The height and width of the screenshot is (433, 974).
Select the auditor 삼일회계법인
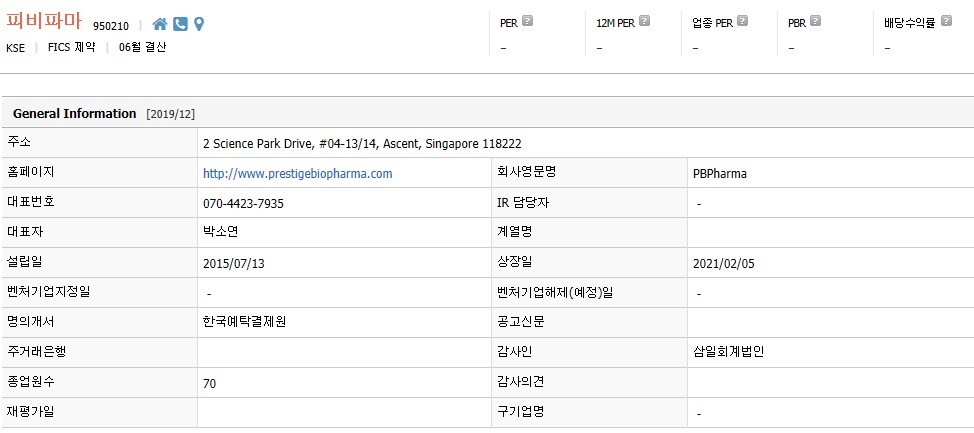pyautogui.click(x=728, y=352)
